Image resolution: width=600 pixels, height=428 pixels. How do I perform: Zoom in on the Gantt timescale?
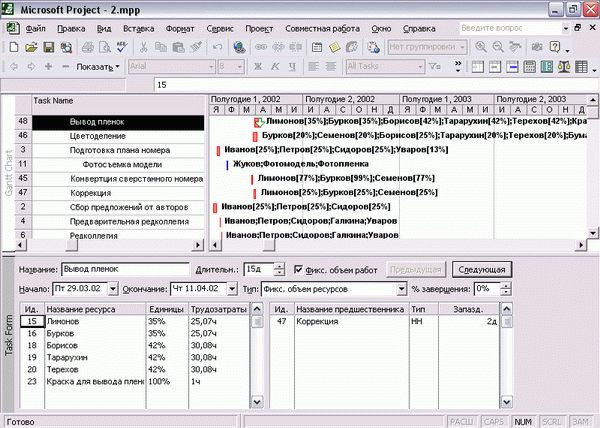coord(481,47)
